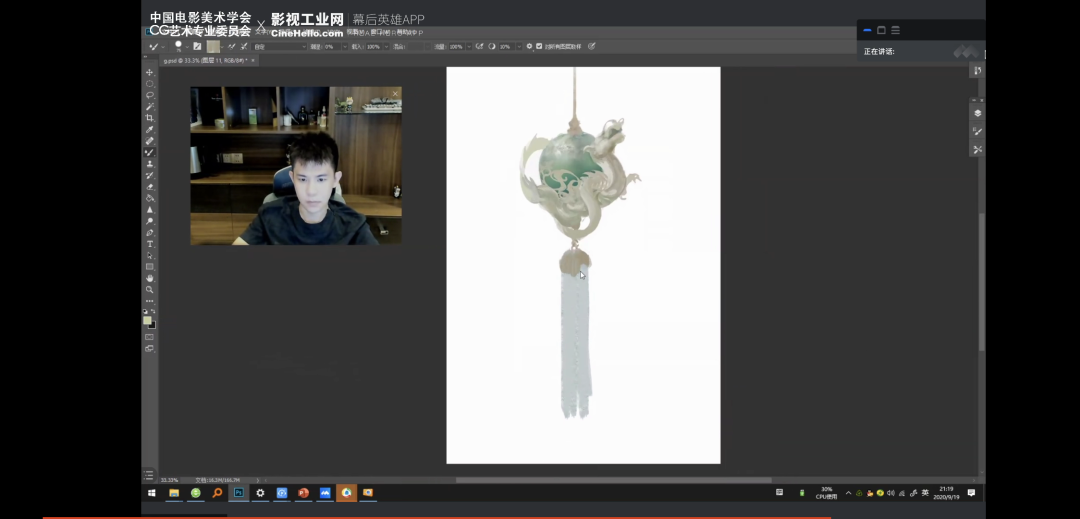Open the Layers panel icon in right dock
The width and height of the screenshot is (1080, 519).
pyautogui.click(x=977, y=113)
